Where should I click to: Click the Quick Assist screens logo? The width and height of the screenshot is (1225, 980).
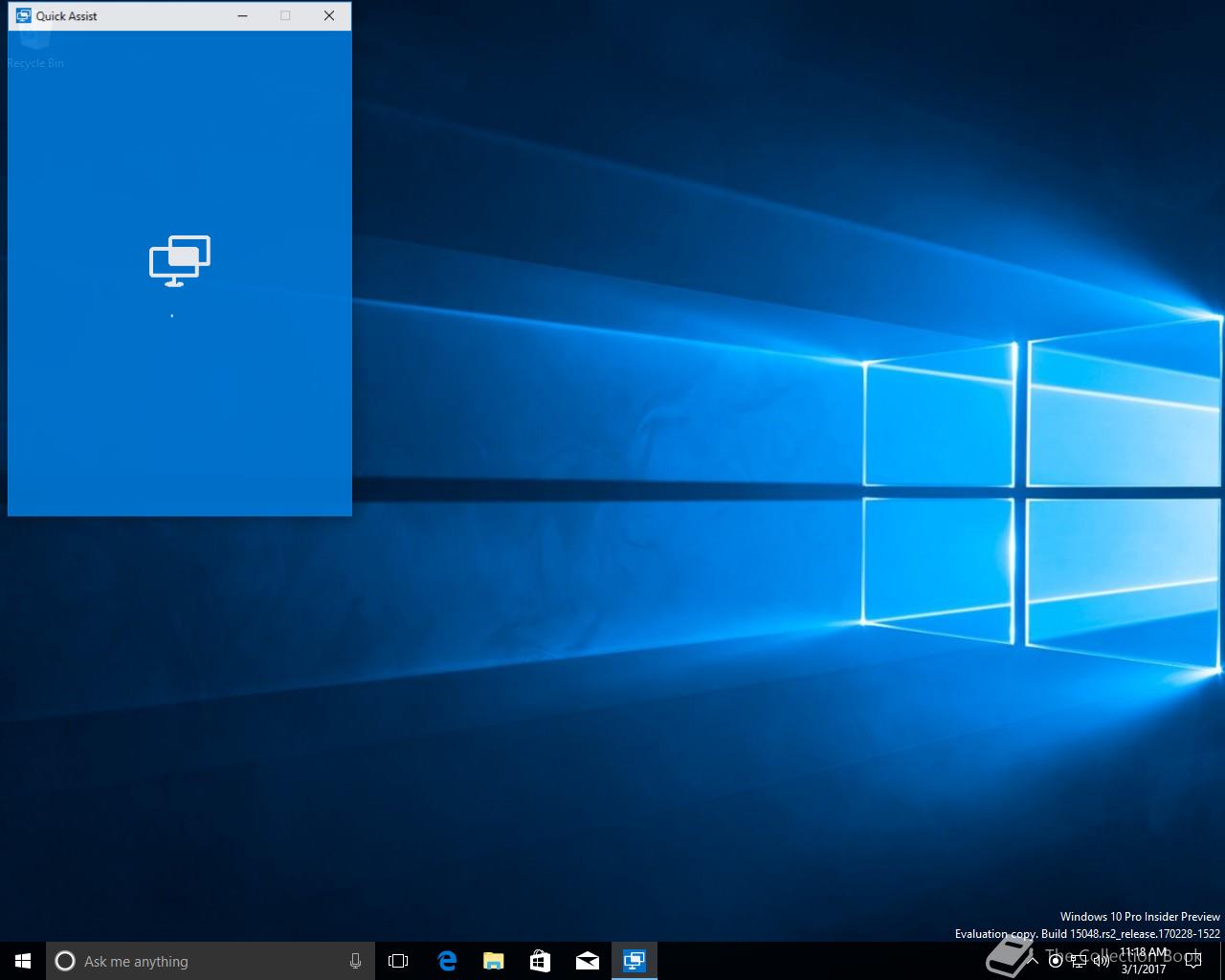point(180,260)
